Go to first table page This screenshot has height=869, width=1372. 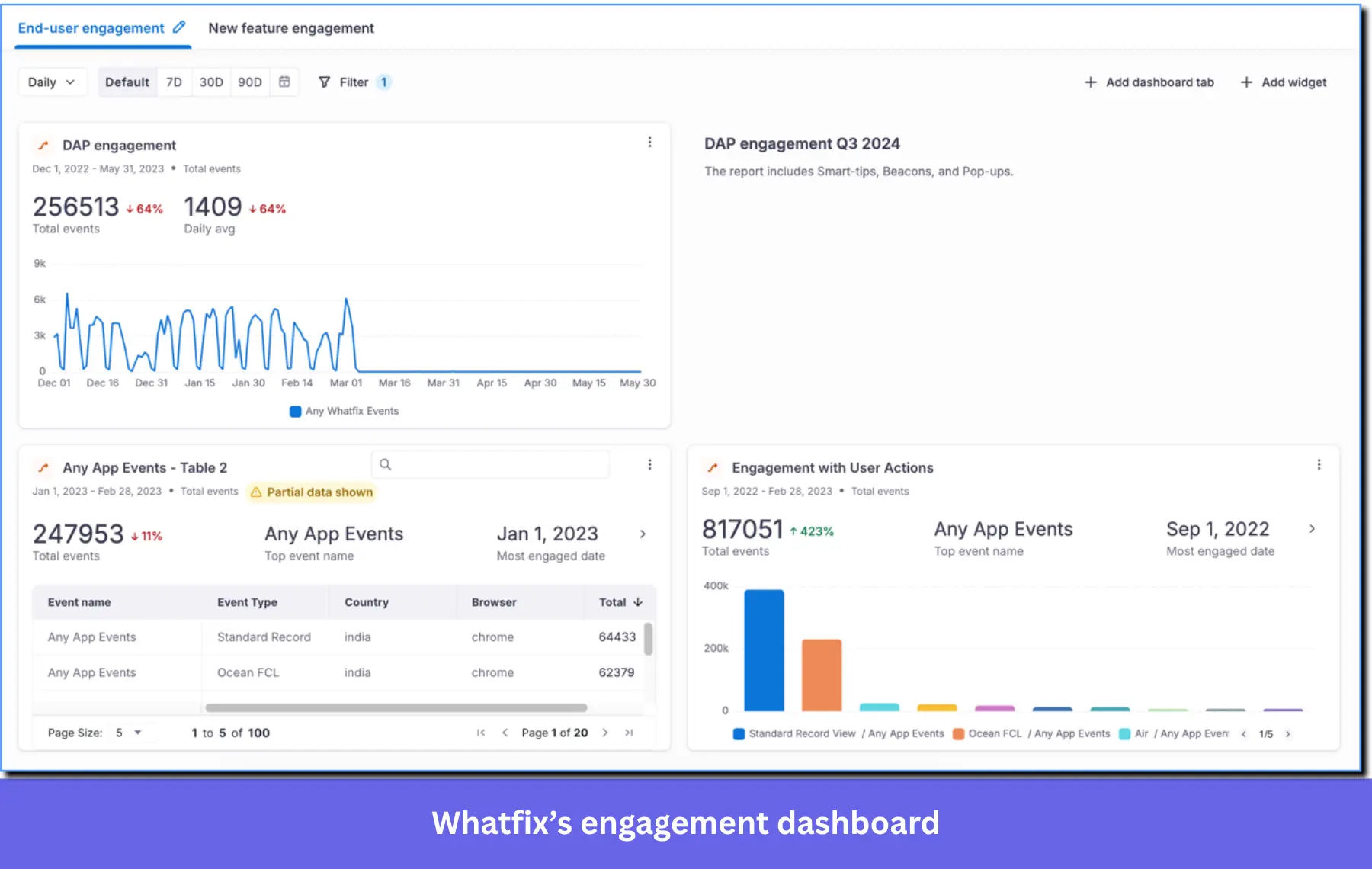[x=481, y=733]
